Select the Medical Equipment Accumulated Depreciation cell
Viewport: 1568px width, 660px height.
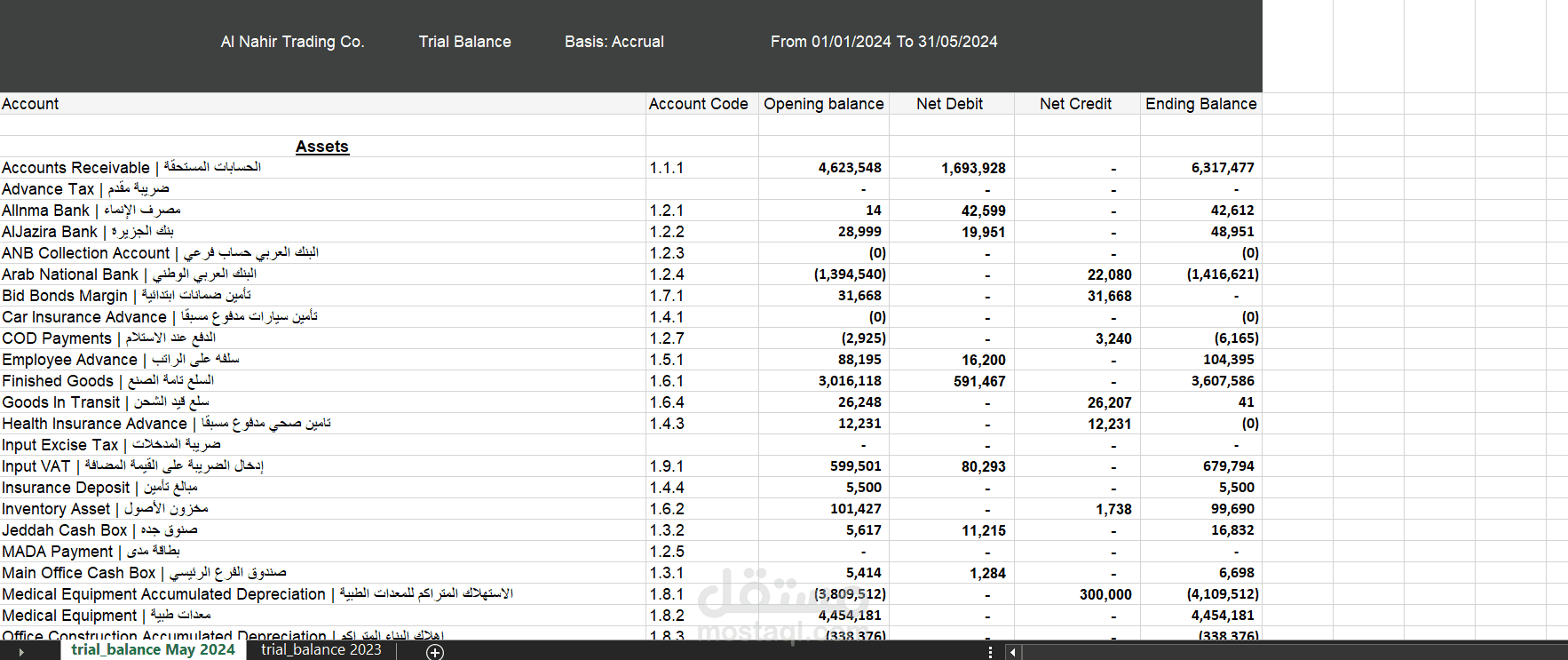322,594
